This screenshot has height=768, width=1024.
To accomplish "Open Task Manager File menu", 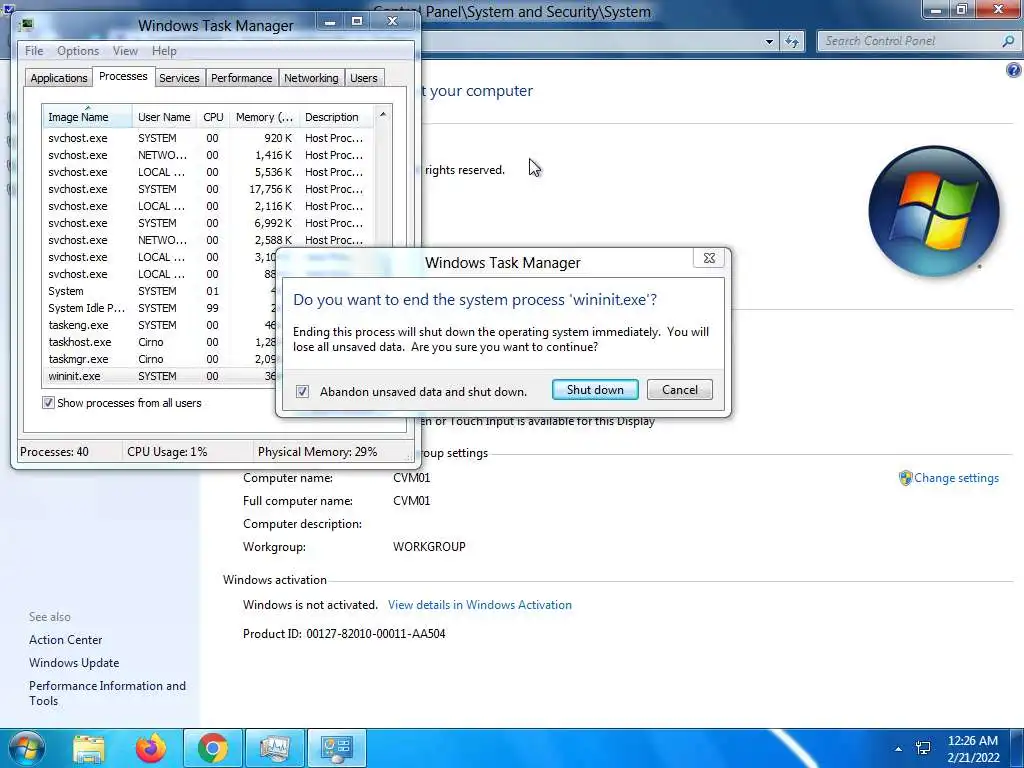I will [34, 51].
